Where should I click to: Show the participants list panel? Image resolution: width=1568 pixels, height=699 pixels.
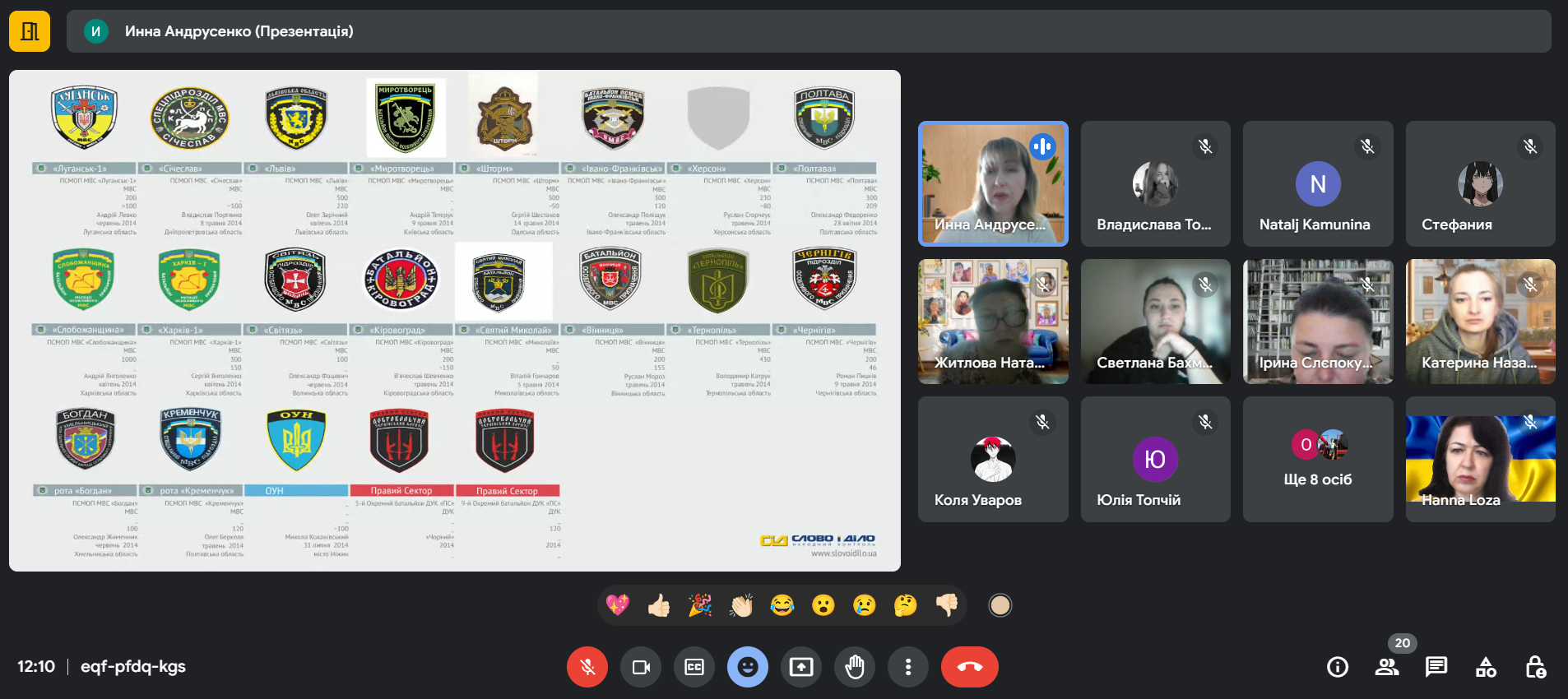click(x=1387, y=667)
